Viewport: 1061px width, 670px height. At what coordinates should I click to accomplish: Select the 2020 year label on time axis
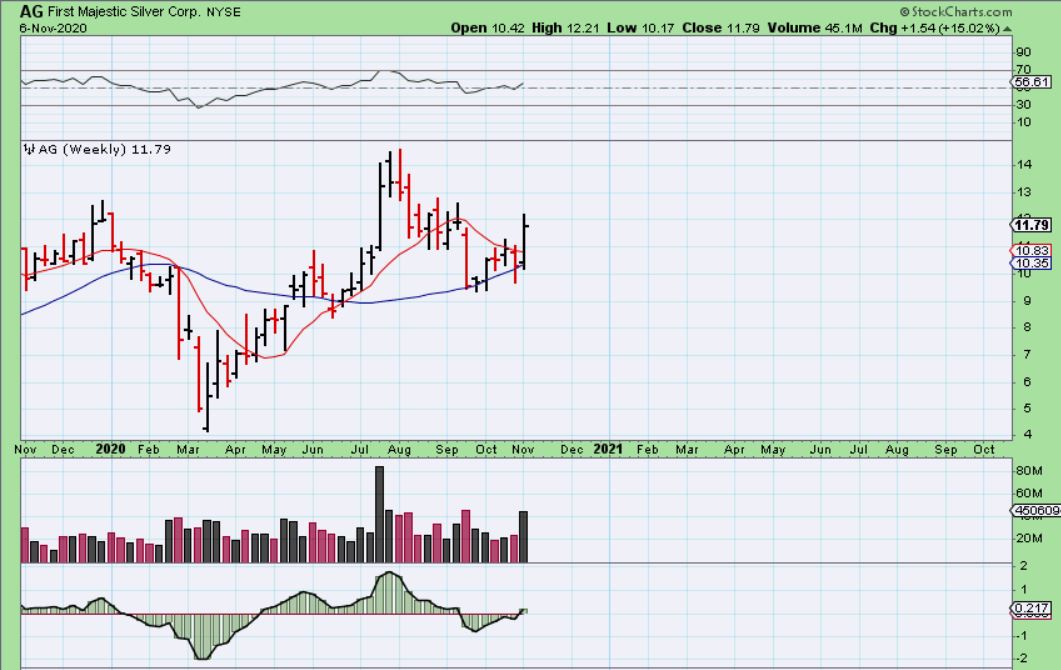(x=109, y=450)
